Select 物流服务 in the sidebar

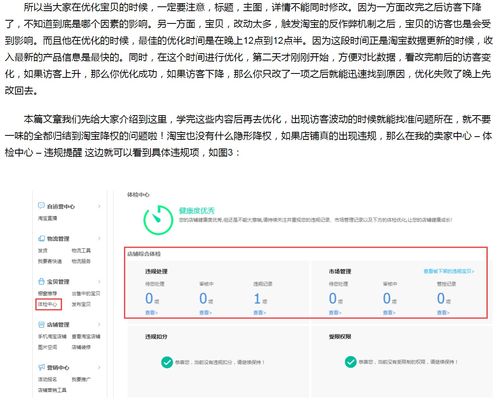(81, 261)
